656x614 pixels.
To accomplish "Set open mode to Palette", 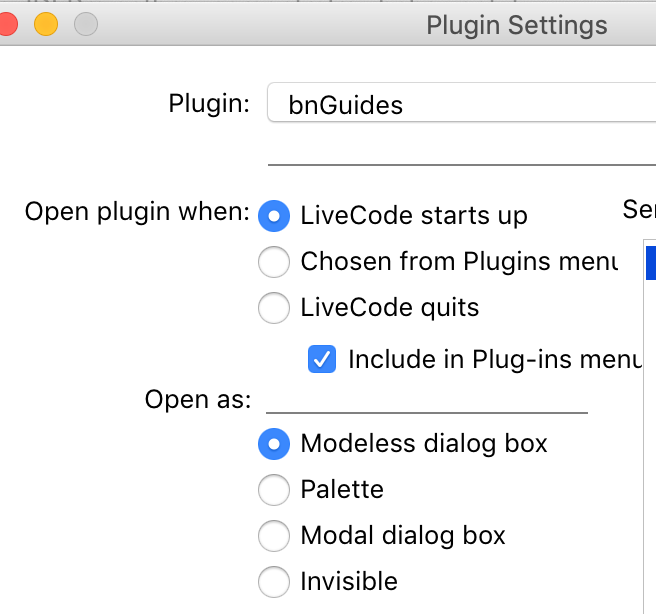I will coord(274,489).
